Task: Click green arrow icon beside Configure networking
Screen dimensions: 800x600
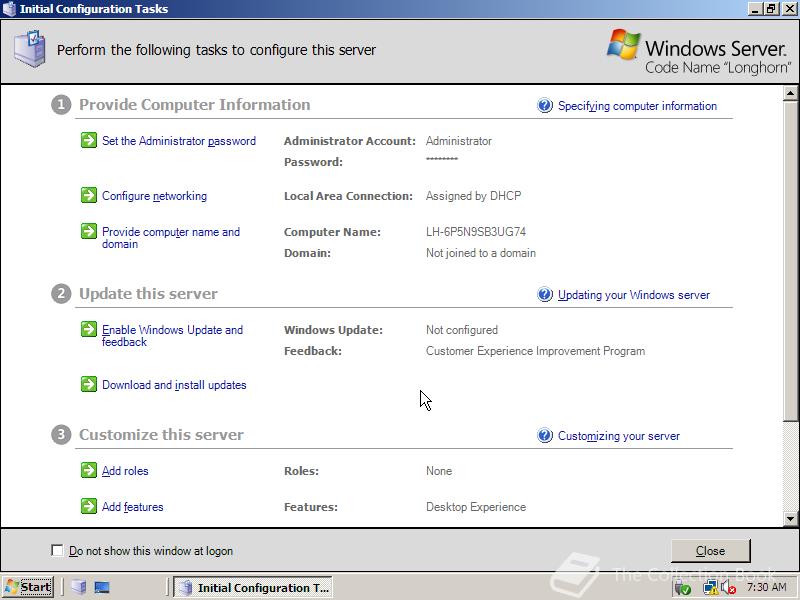Action: click(x=89, y=195)
